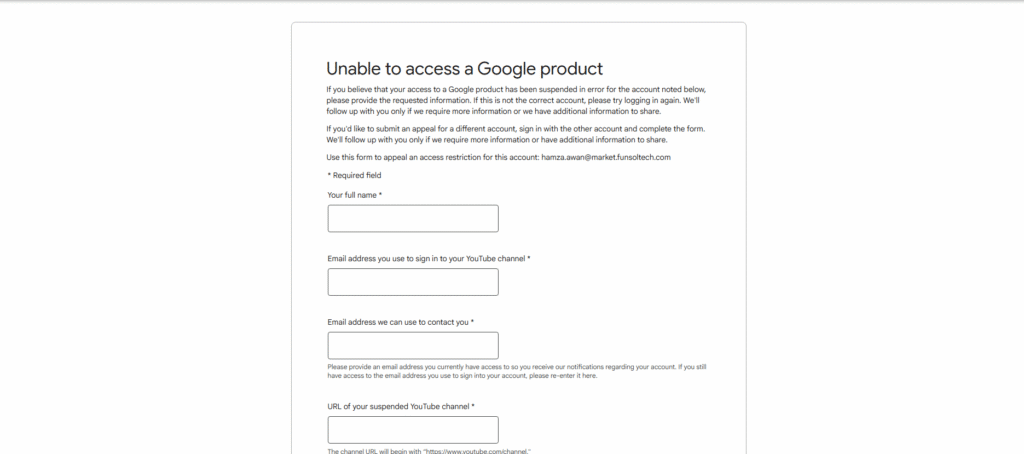This screenshot has height=454, width=1024.
Task: Click the asterisk after the suspended channel label
Action: tap(472, 406)
